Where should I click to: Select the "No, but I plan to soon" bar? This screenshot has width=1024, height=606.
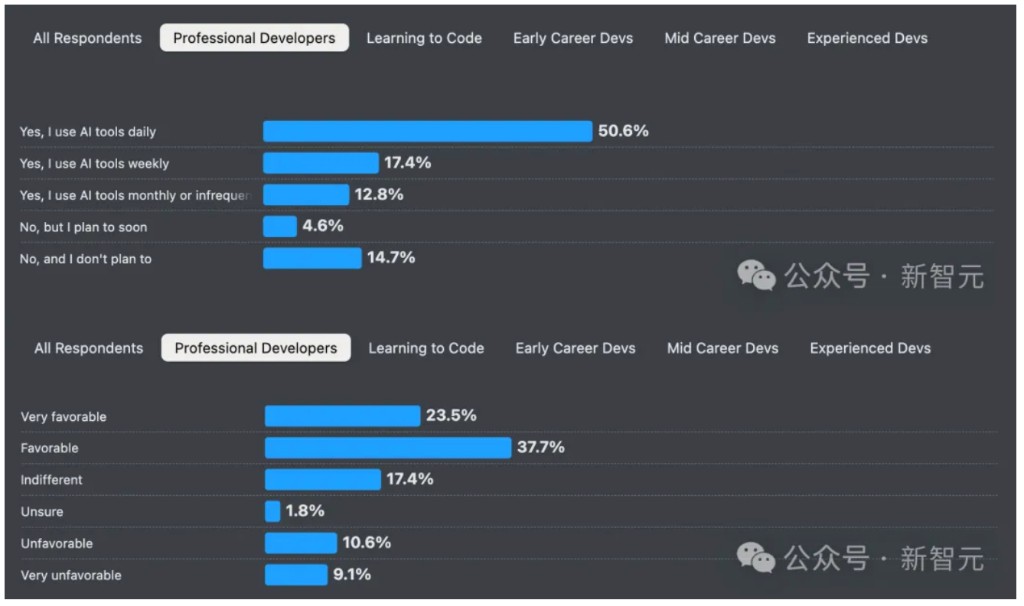click(279, 227)
